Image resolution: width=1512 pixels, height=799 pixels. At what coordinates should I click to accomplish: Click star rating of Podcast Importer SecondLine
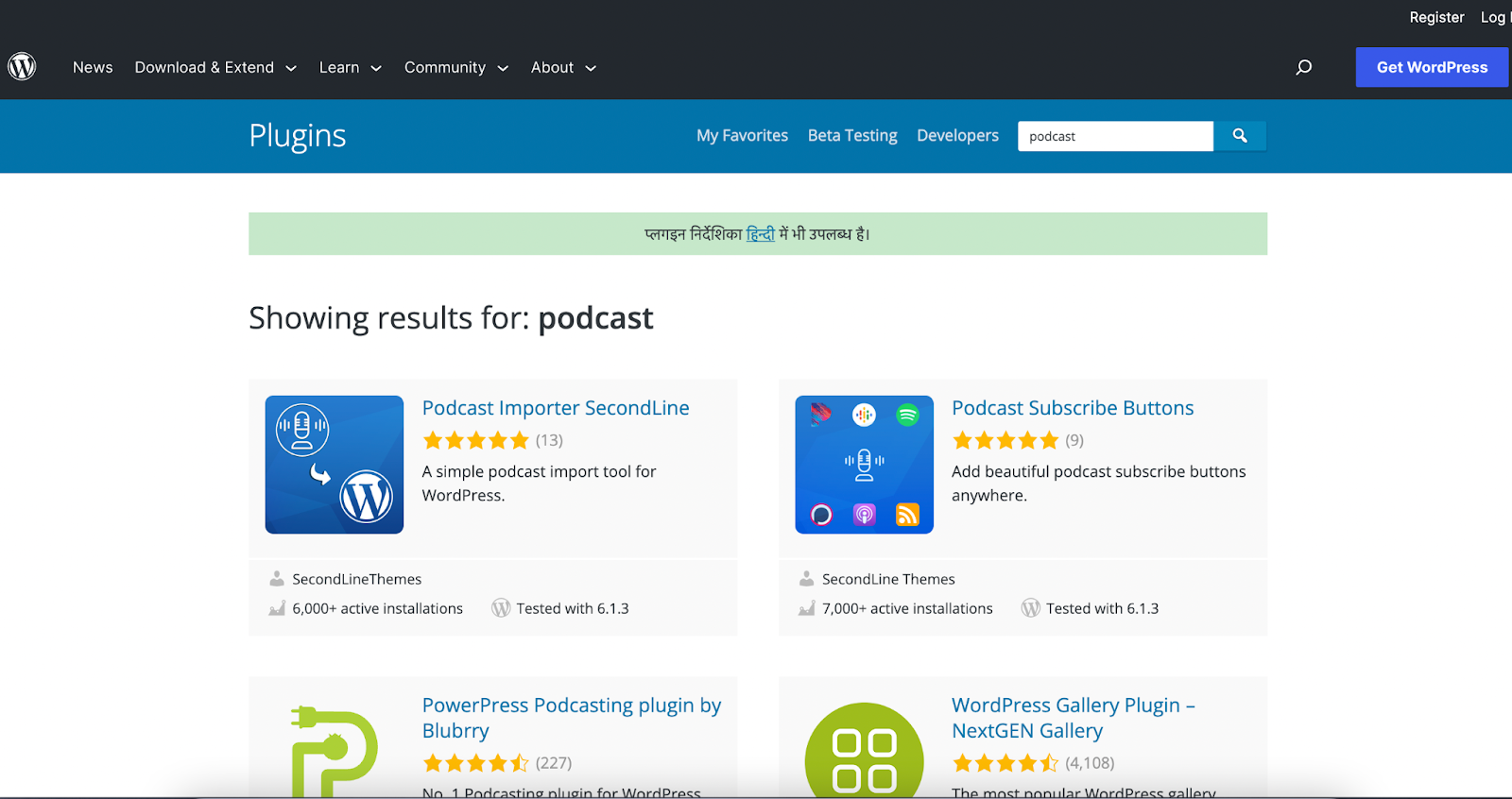tap(475, 440)
